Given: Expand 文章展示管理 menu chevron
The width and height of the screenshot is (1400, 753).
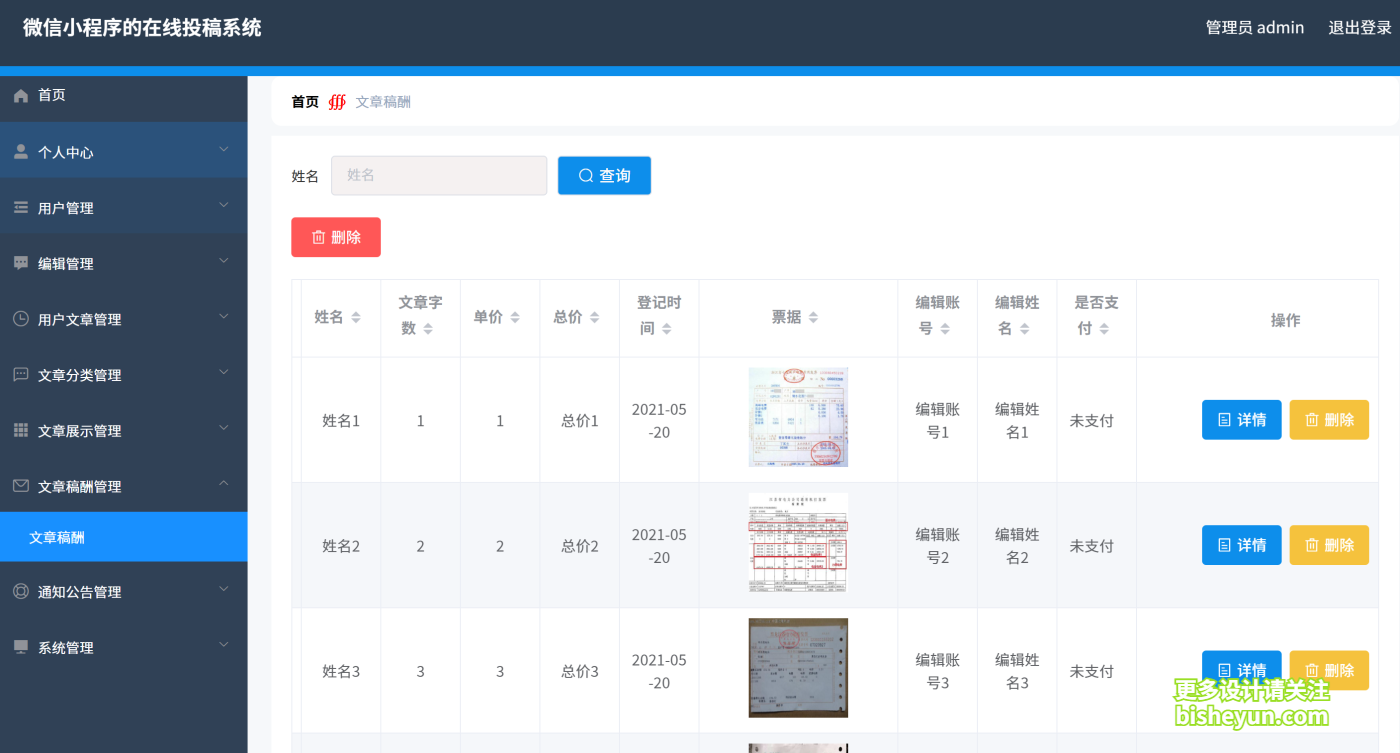Looking at the screenshot, I should click(224, 428).
